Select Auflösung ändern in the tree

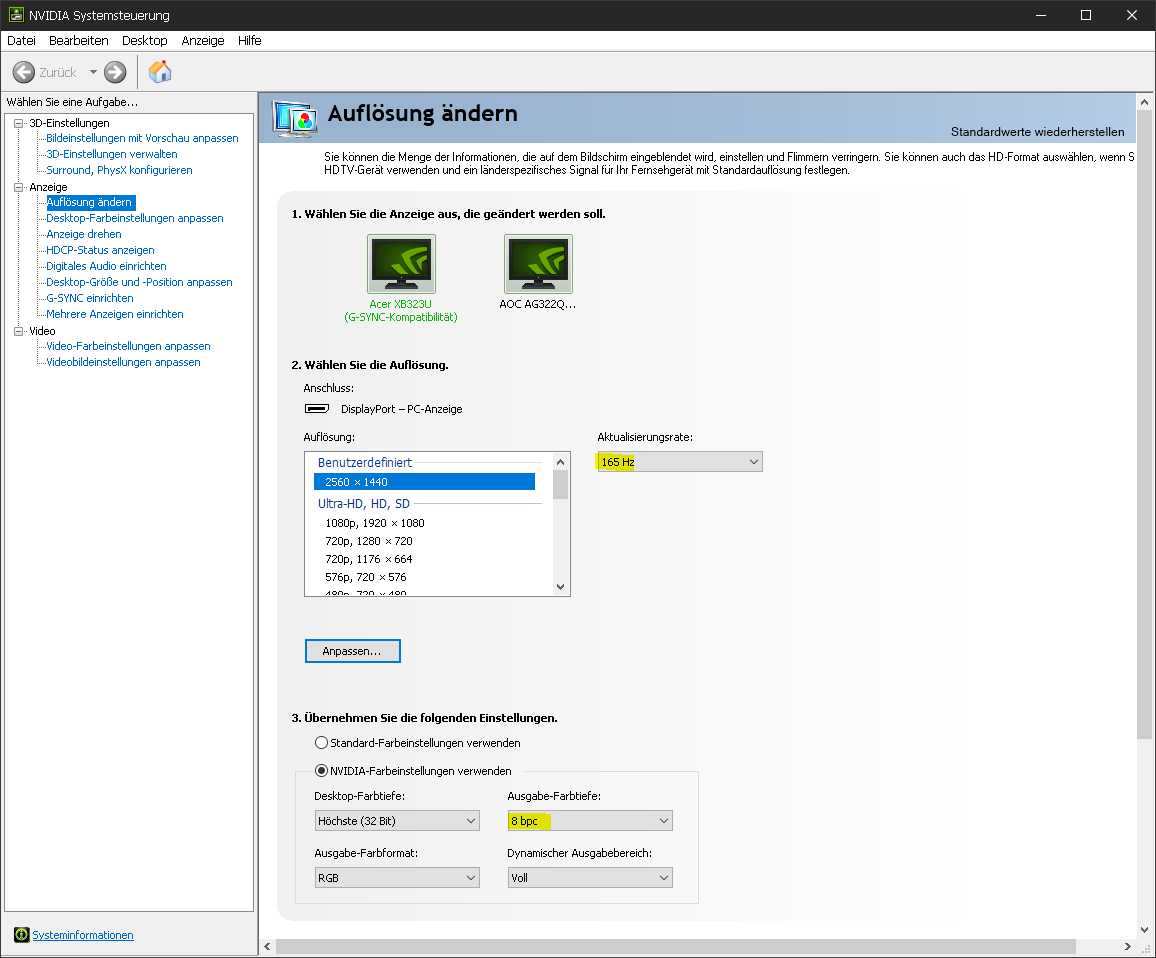tap(89, 202)
